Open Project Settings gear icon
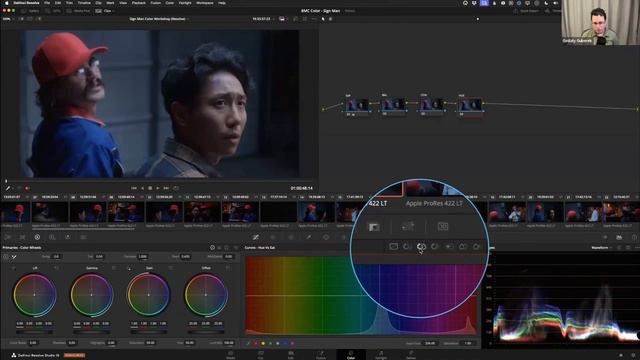This screenshot has height=360, width=640. point(633,355)
